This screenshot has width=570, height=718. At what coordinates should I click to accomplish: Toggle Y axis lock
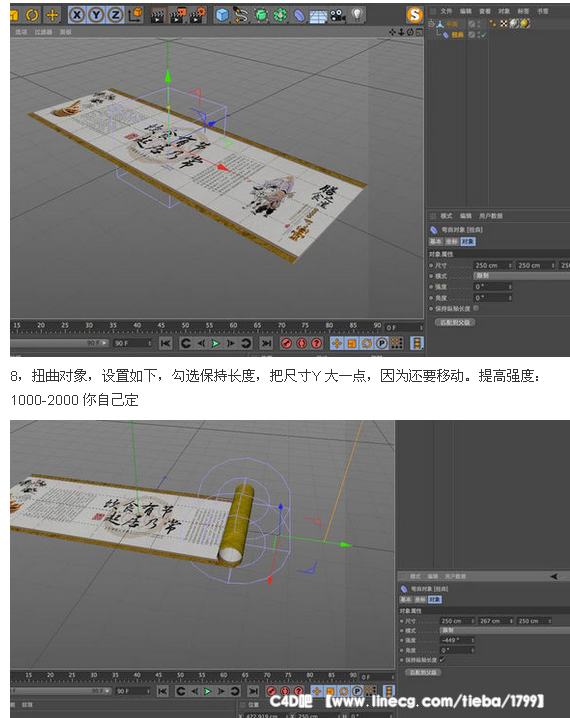click(x=96, y=15)
